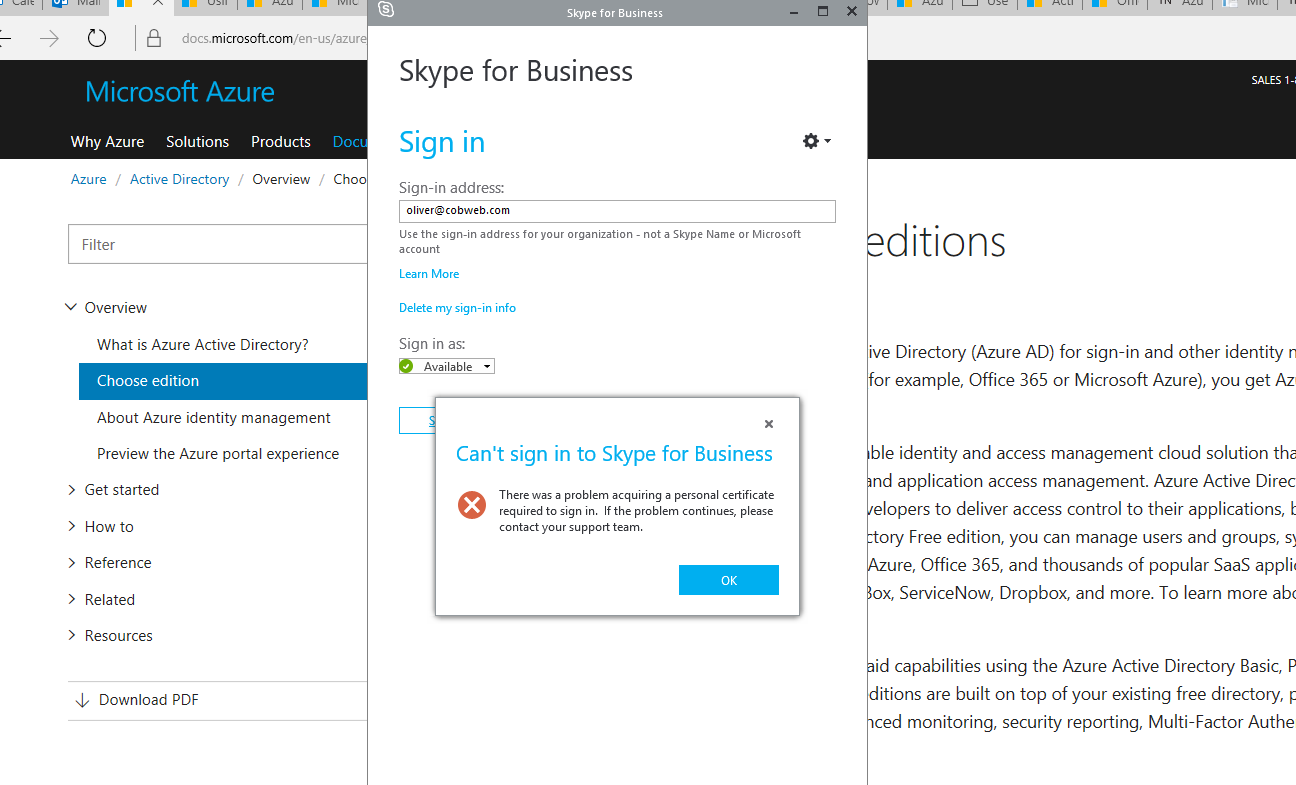Refresh the docs.microsoft.com page in the browser
This screenshot has width=1296, height=785.
coord(96,38)
